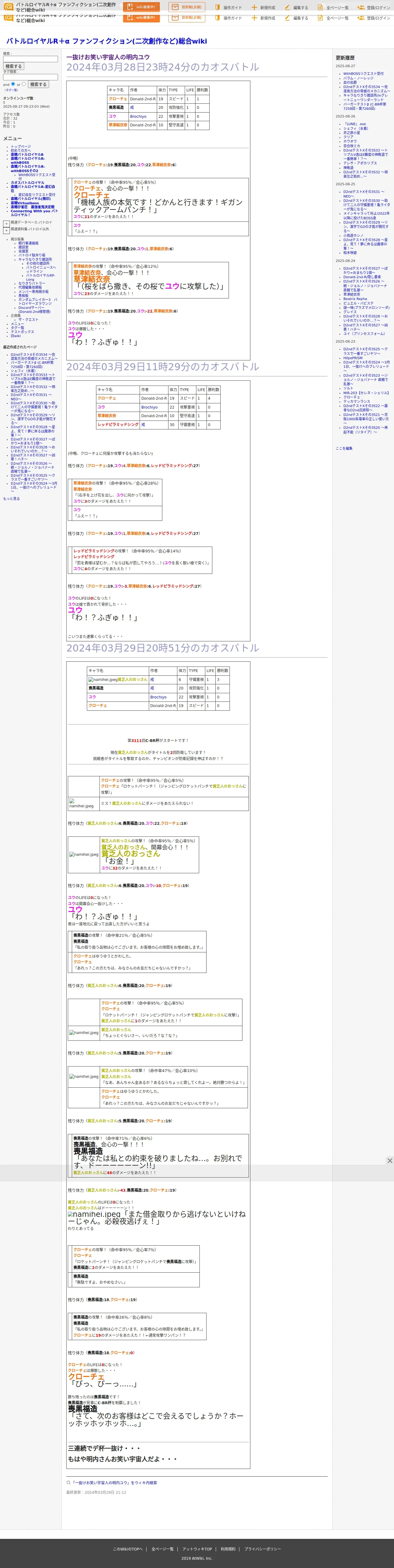Open 草津結衣奈 in update history
Viewport: 394px width, 1568px height.
coord(351,294)
